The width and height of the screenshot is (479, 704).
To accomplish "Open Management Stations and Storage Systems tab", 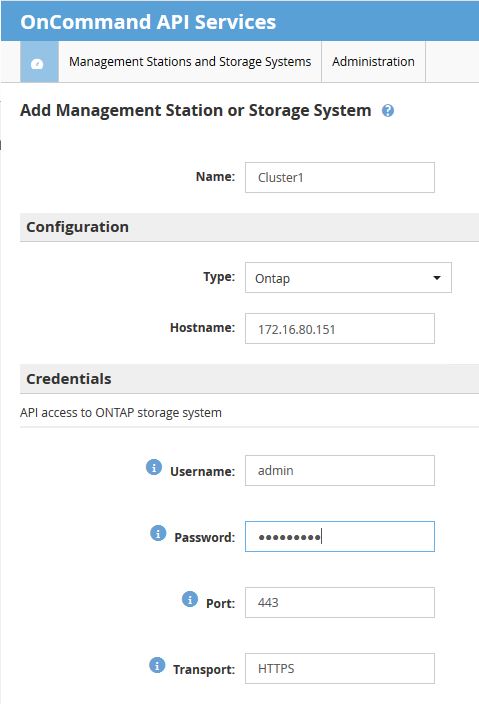I will coord(190,62).
